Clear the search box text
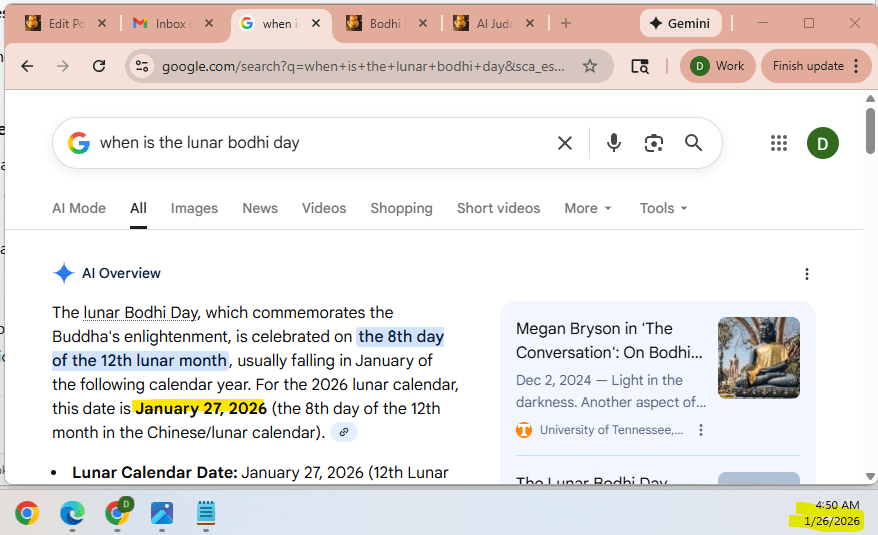Image resolution: width=878 pixels, height=535 pixels. pyautogui.click(x=565, y=143)
